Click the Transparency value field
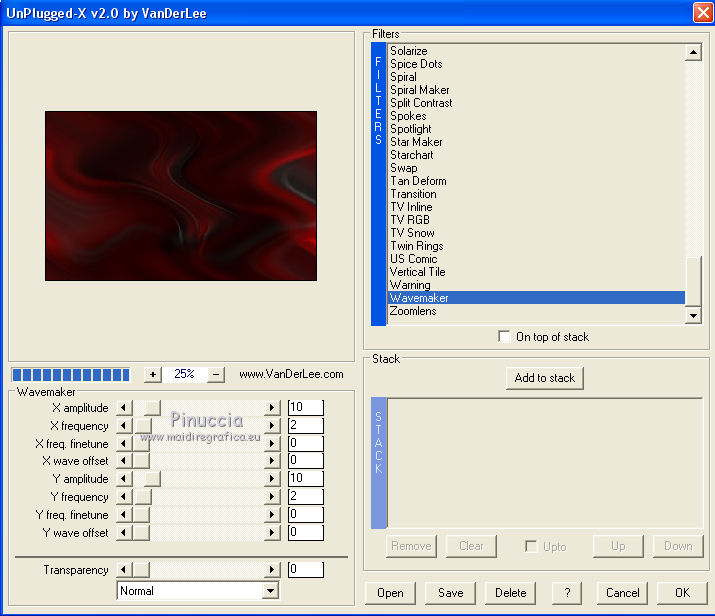Image resolution: width=715 pixels, height=616 pixels. 306,569
